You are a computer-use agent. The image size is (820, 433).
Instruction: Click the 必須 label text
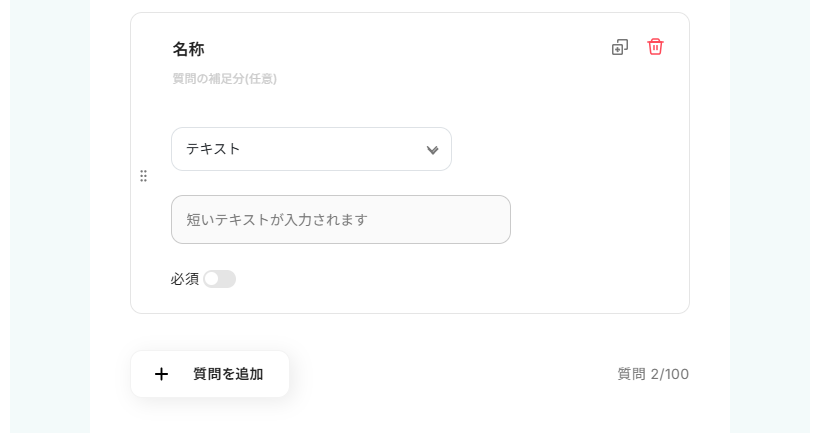185,279
